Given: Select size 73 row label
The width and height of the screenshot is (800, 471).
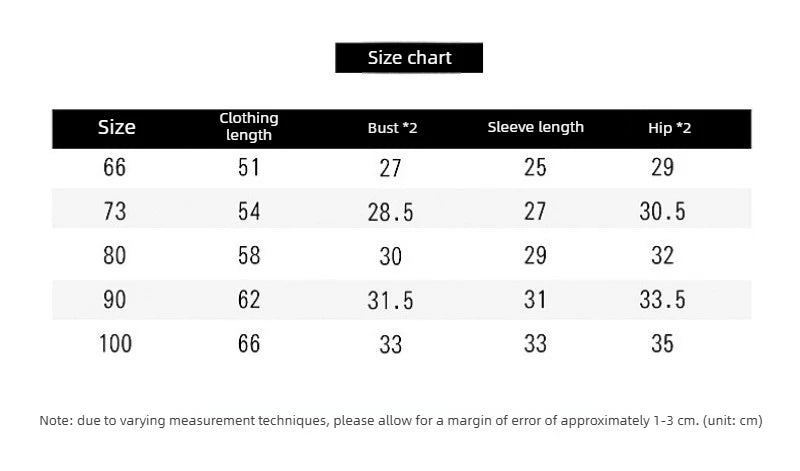Looking at the screenshot, I should [x=114, y=211].
